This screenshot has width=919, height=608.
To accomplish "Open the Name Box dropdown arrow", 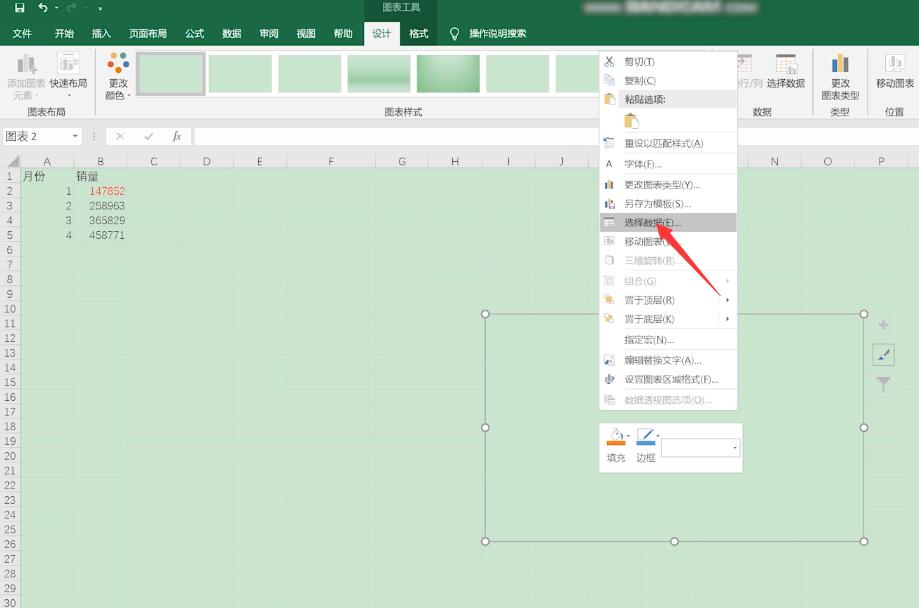I will 75,136.
